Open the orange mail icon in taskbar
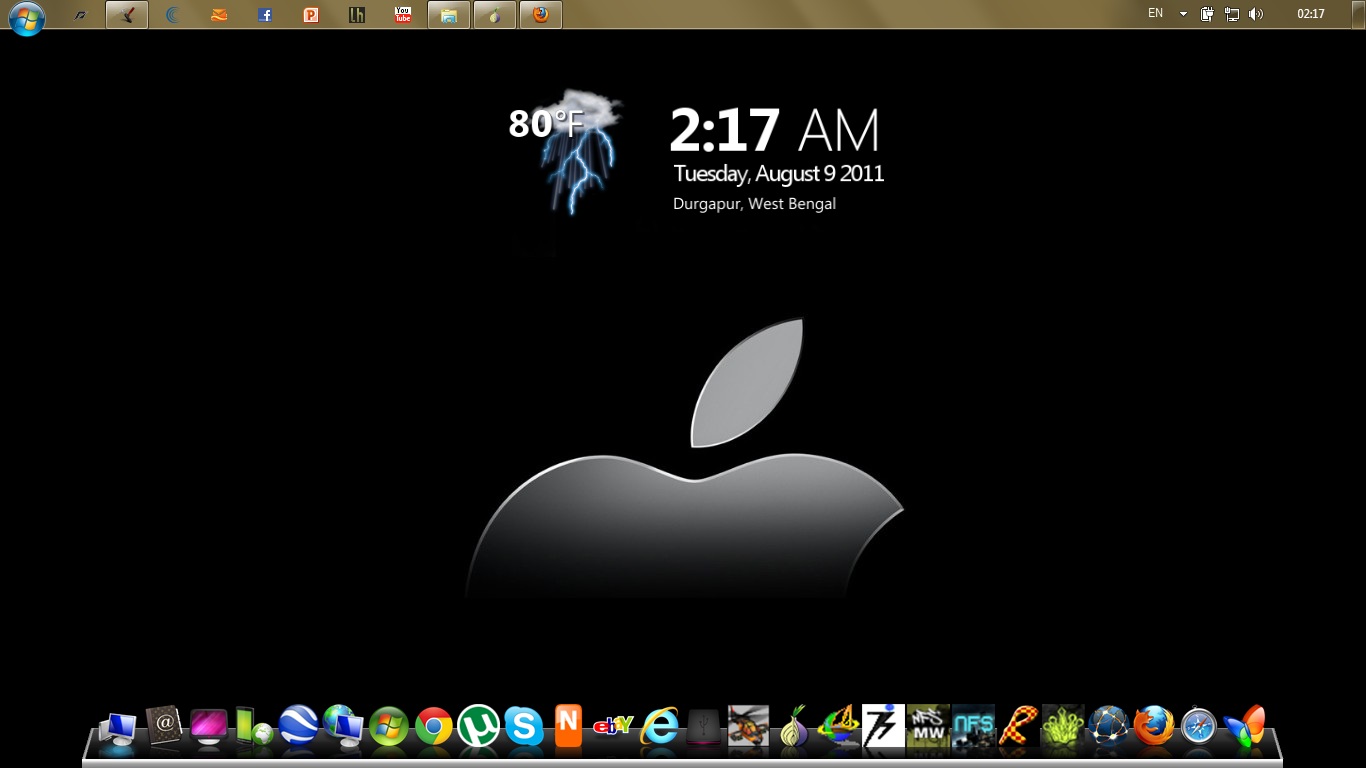The width and height of the screenshot is (1366, 768). tap(219, 15)
